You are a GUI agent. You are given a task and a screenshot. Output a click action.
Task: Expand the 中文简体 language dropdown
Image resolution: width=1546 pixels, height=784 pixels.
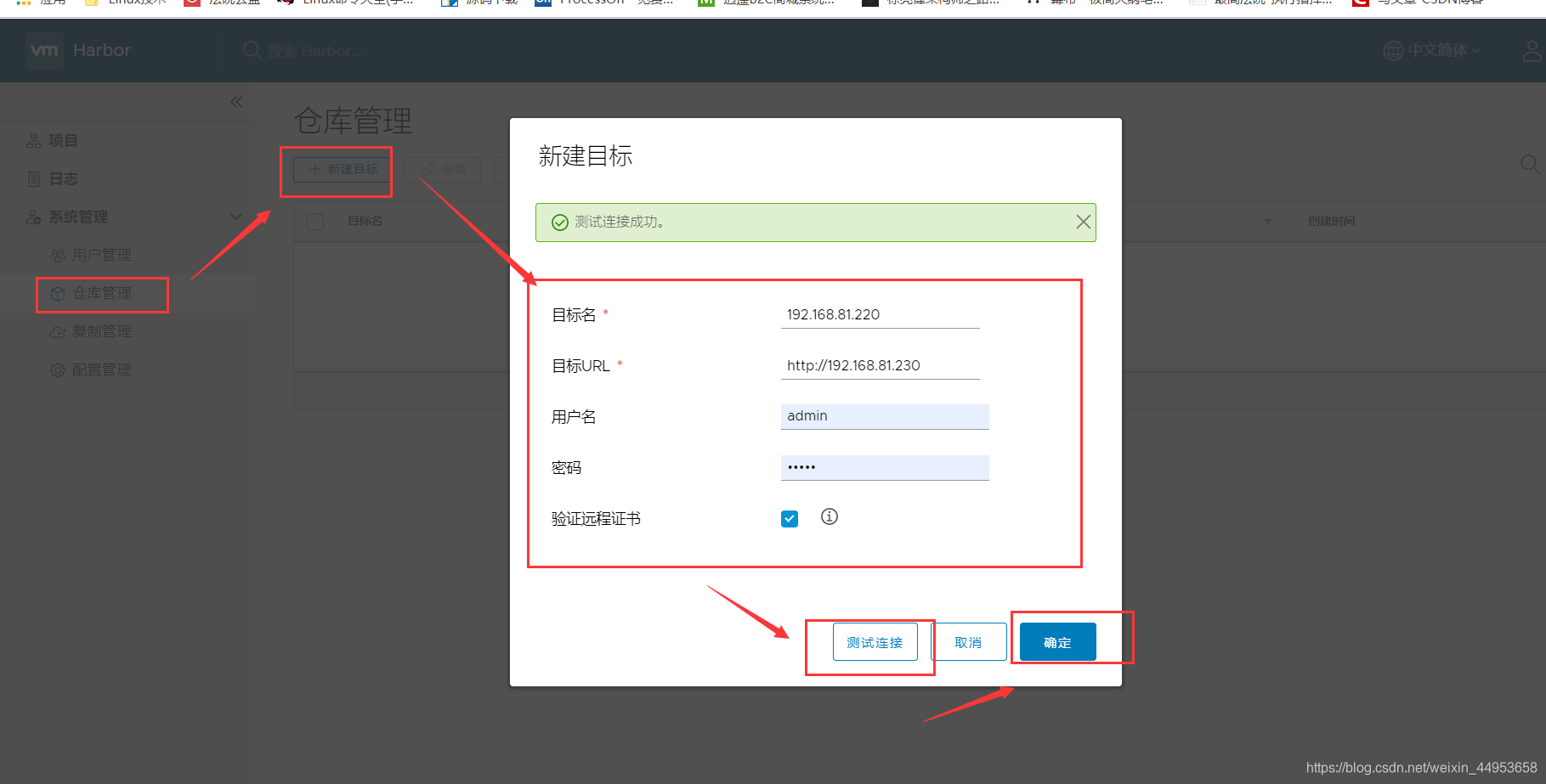coord(1443,51)
